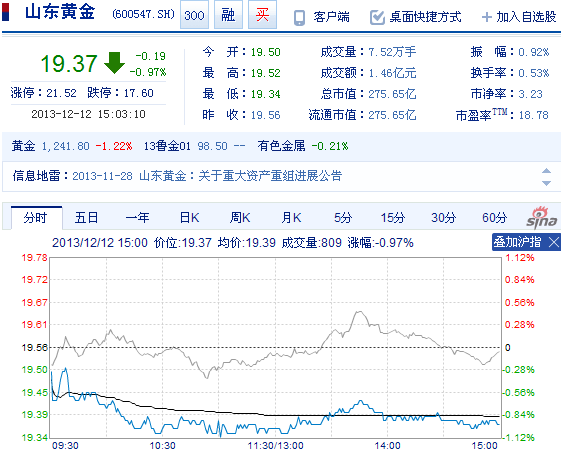Viewport: 561px width, 452px height.
Task: Click the current price 19.37
Action: (x=69, y=63)
